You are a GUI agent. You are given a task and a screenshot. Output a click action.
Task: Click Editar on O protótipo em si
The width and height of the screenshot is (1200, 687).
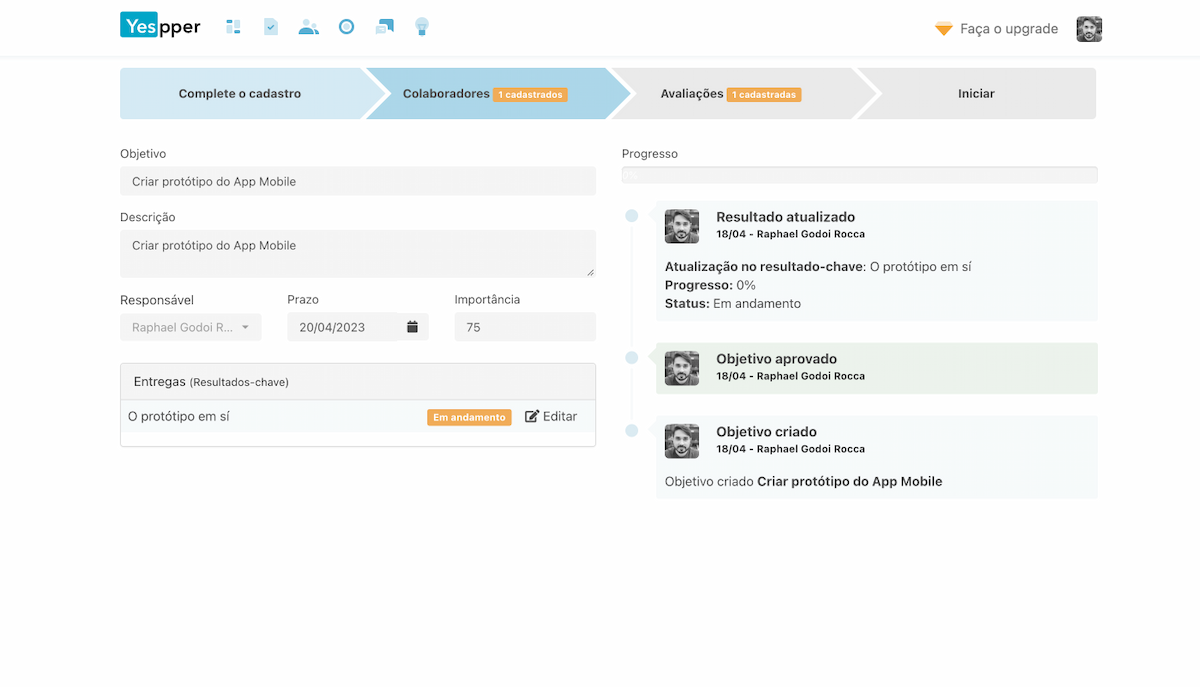click(x=551, y=417)
